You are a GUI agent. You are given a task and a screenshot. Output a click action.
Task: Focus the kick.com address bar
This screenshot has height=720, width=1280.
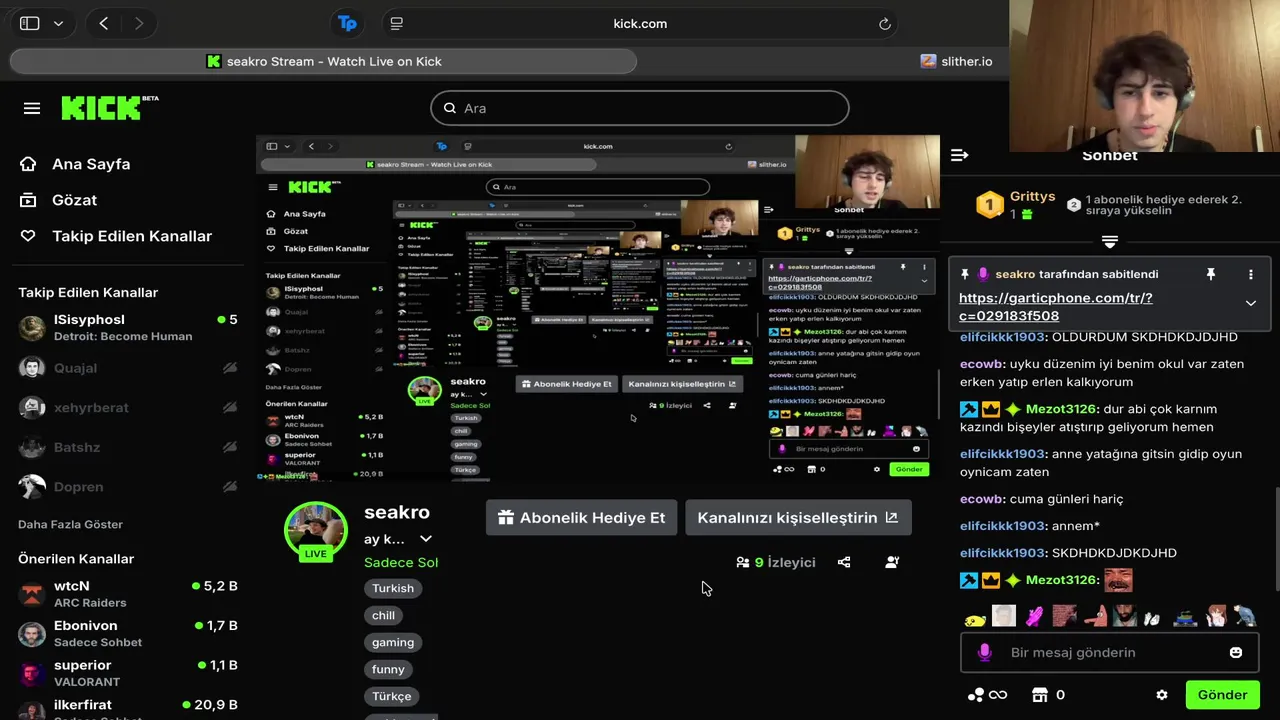640,23
